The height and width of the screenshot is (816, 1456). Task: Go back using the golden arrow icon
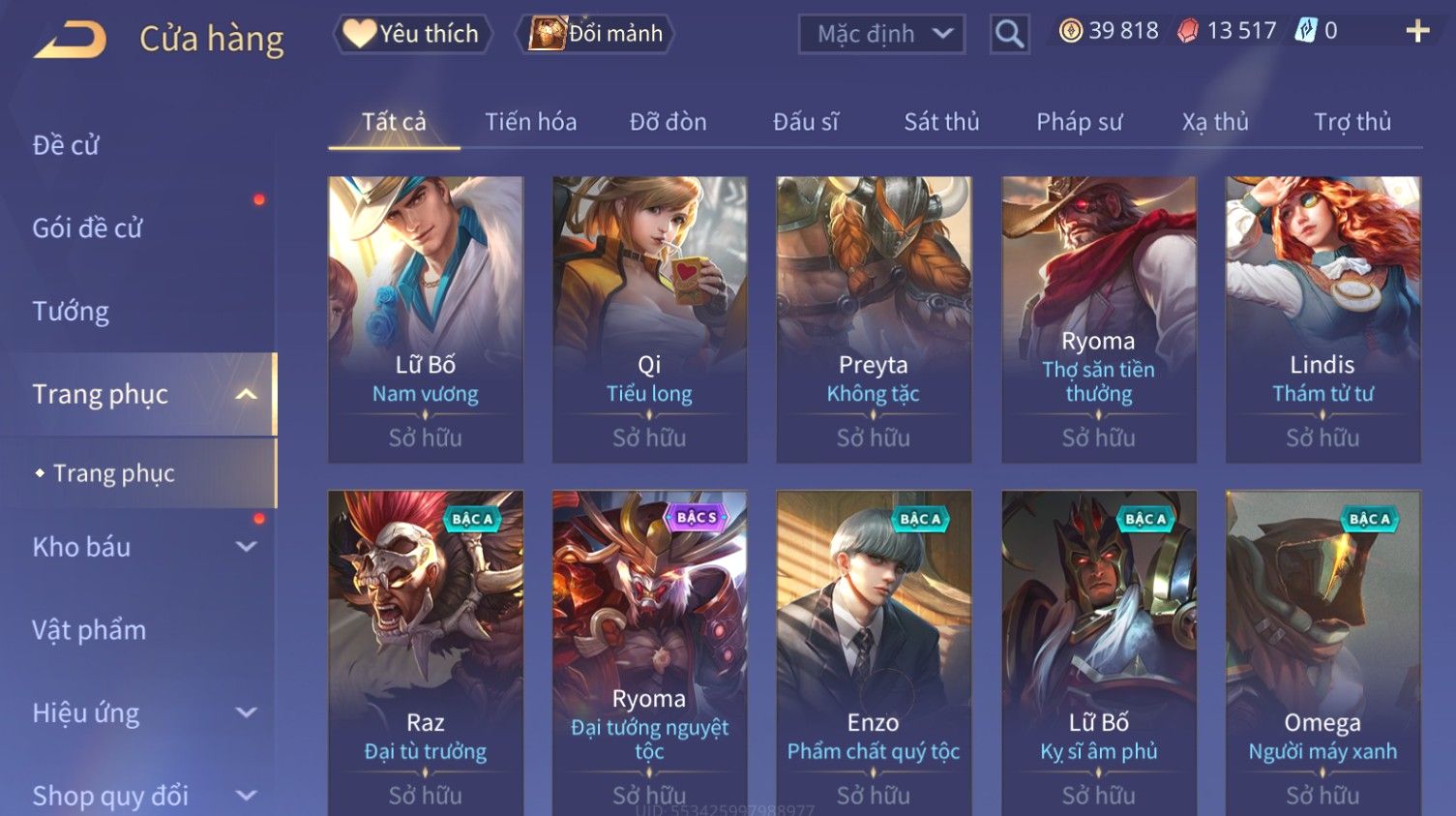(x=71, y=41)
